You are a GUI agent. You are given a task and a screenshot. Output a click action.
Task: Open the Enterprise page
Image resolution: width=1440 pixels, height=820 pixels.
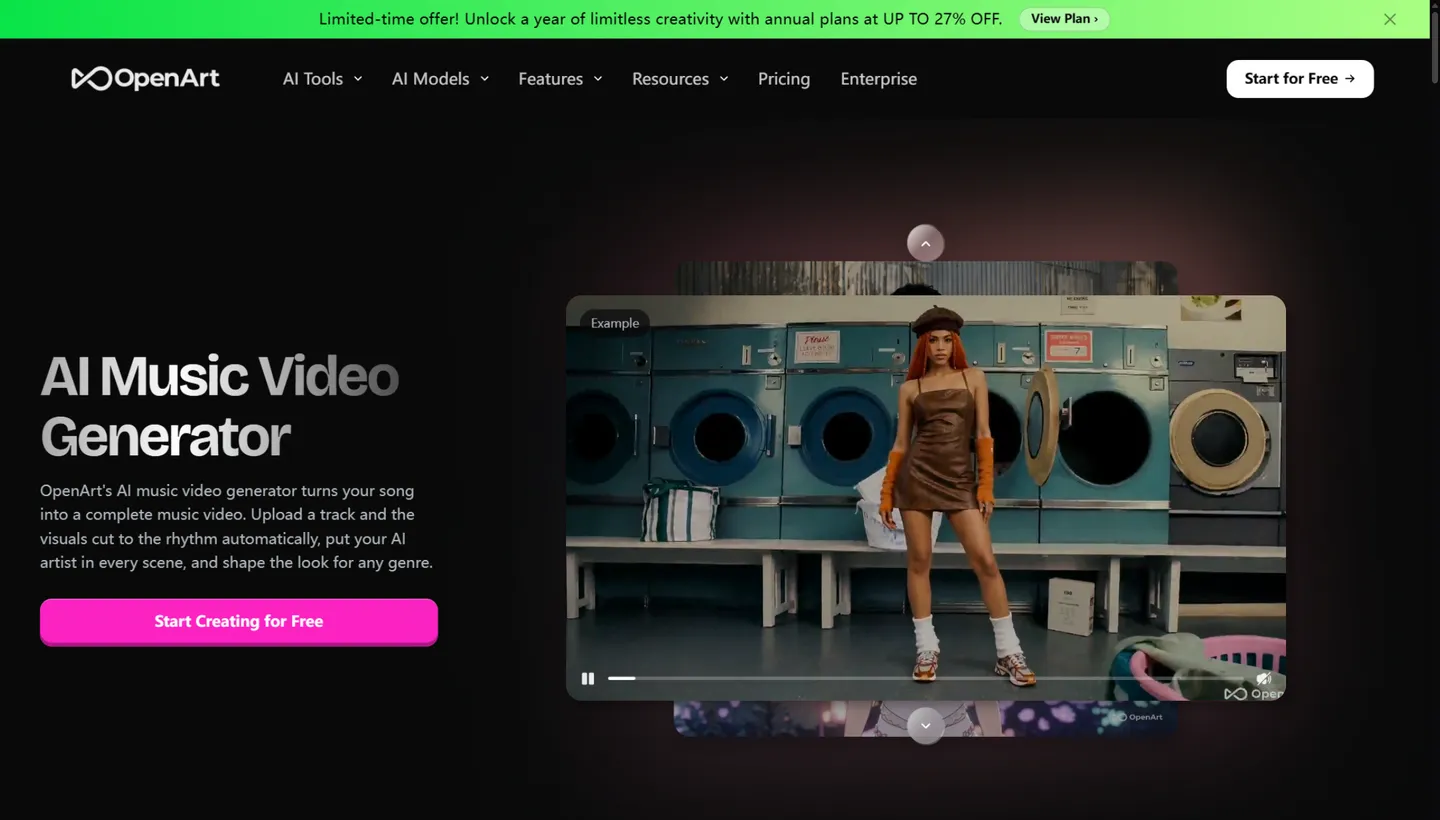(x=879, y=79)
